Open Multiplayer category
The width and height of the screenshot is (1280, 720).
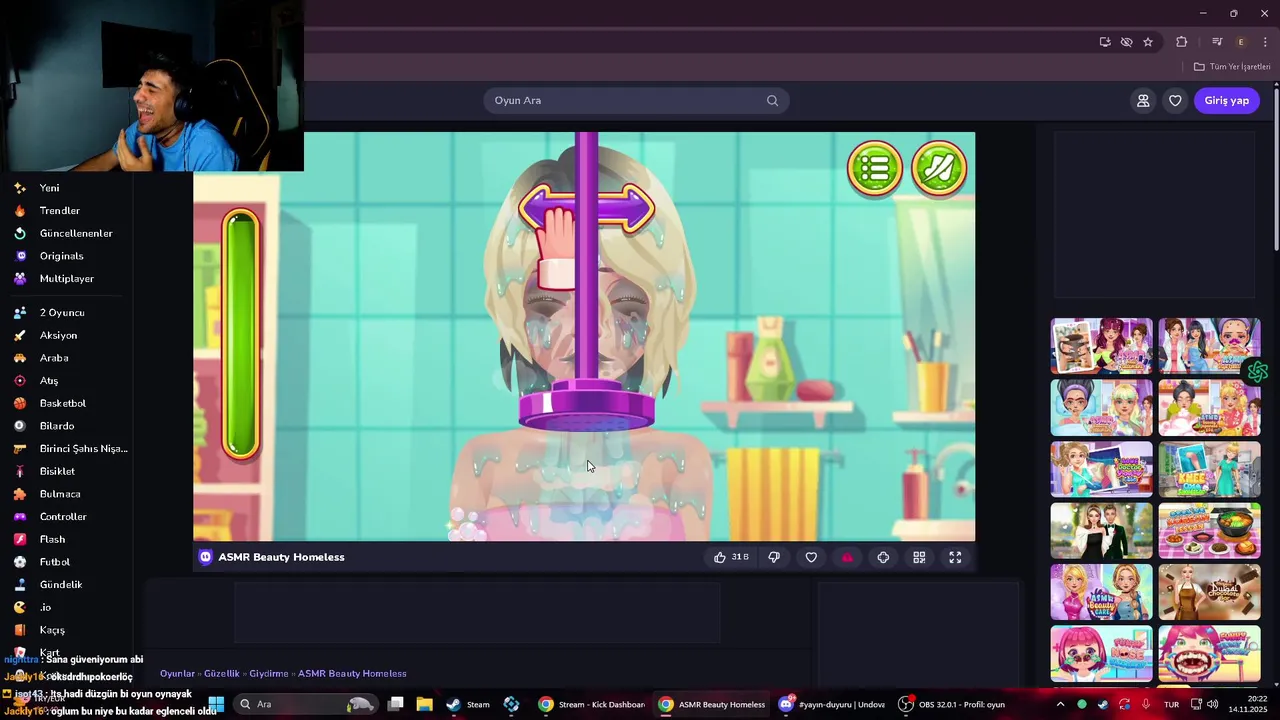point(66,279)
